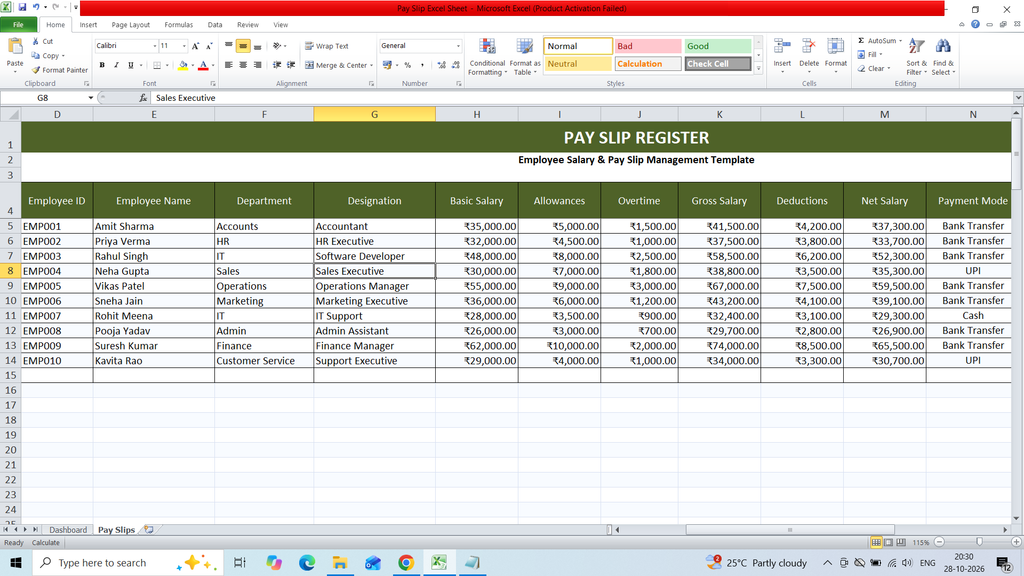1024x576 pixels.
Task: Toggle align text left
Action: [229, 65]
